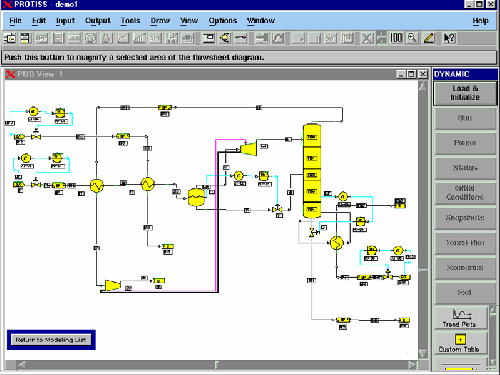Click the DYNAMIC panel scrollbar down arrow

[x=493, y=363]
